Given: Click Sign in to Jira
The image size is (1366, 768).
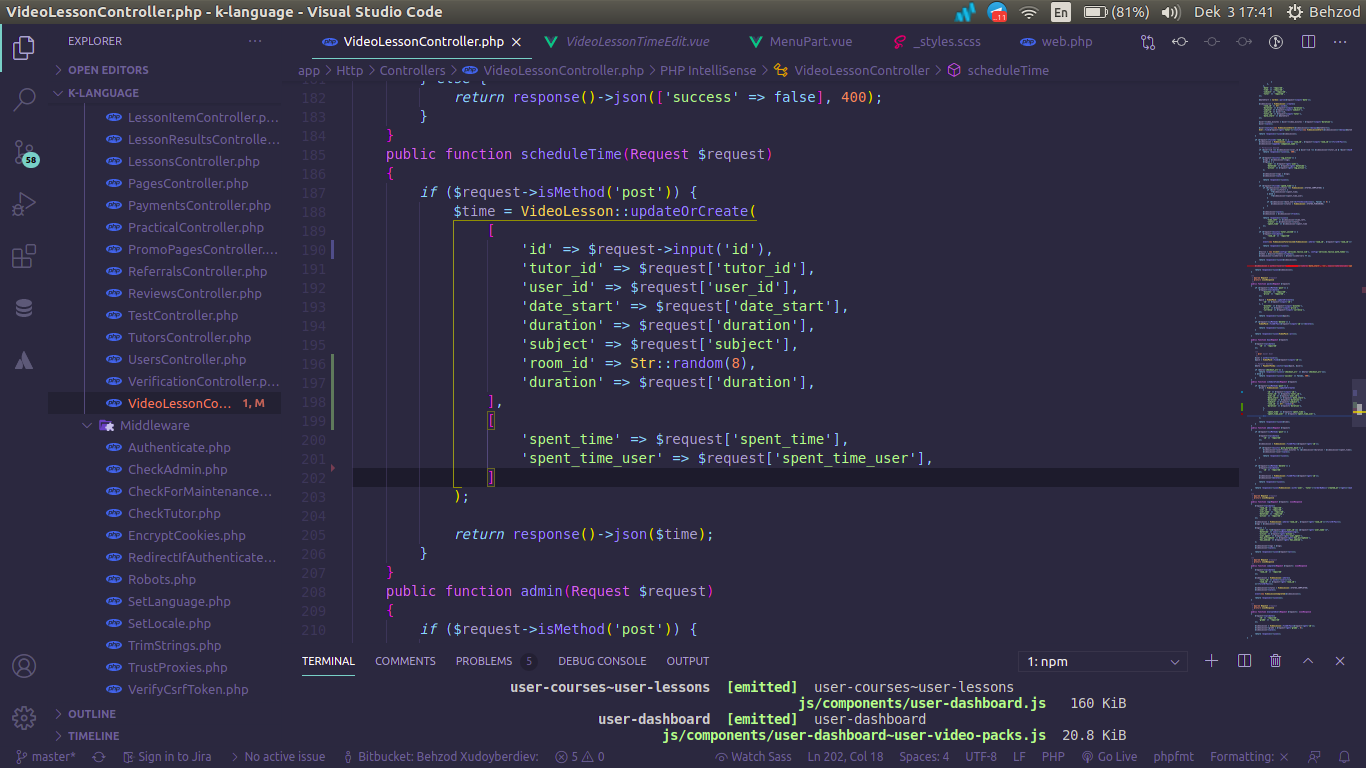Looking at the screenshot, I should point(167,757).
